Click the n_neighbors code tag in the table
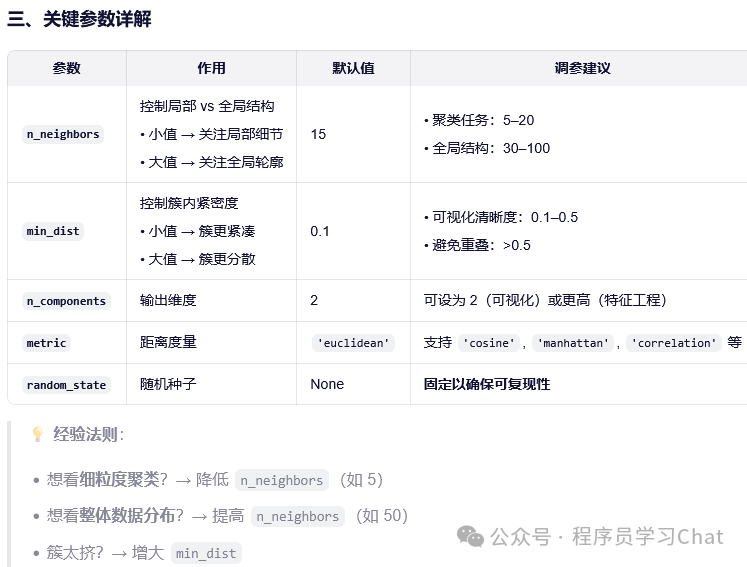747x567 pixels. tap(63, 134)
